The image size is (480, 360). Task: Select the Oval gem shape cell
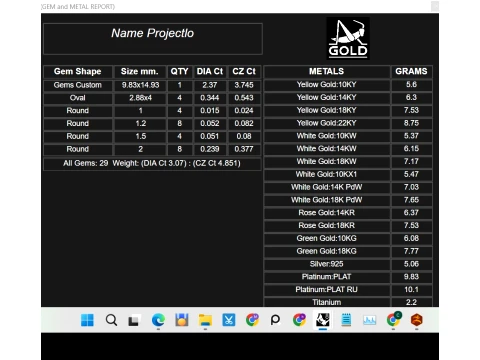pos(78,98)
